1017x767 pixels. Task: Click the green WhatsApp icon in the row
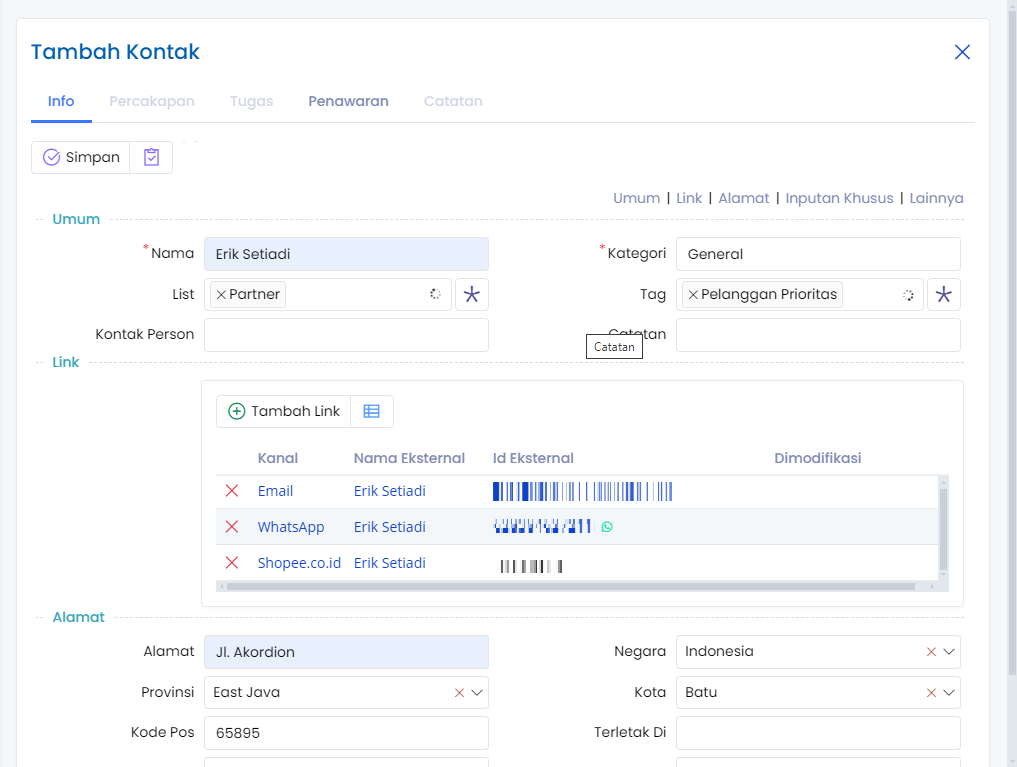pyautogui.click(x=607, y=527)
